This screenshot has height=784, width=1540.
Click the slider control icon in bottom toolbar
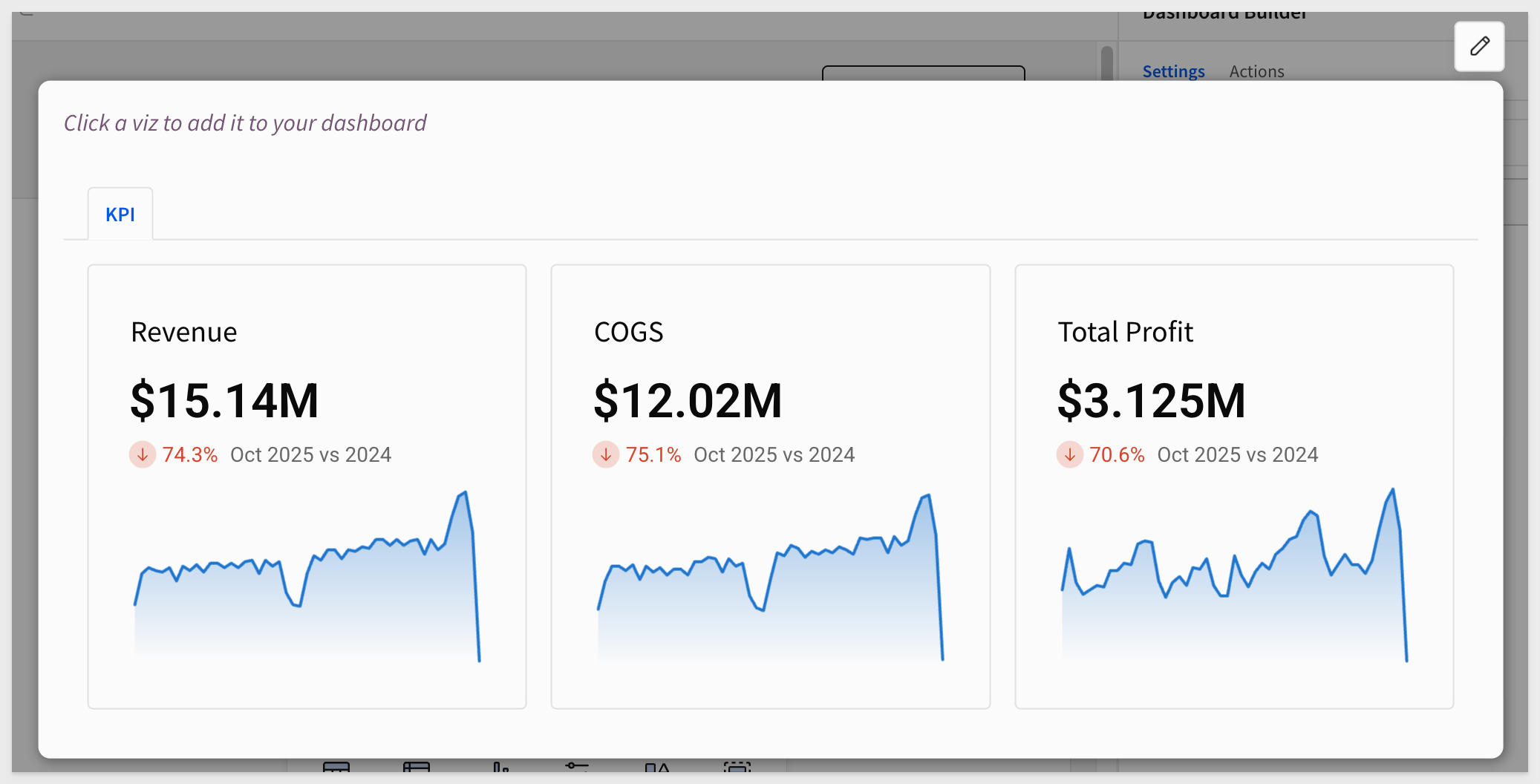pyautogui.click(x=577, y=766)
